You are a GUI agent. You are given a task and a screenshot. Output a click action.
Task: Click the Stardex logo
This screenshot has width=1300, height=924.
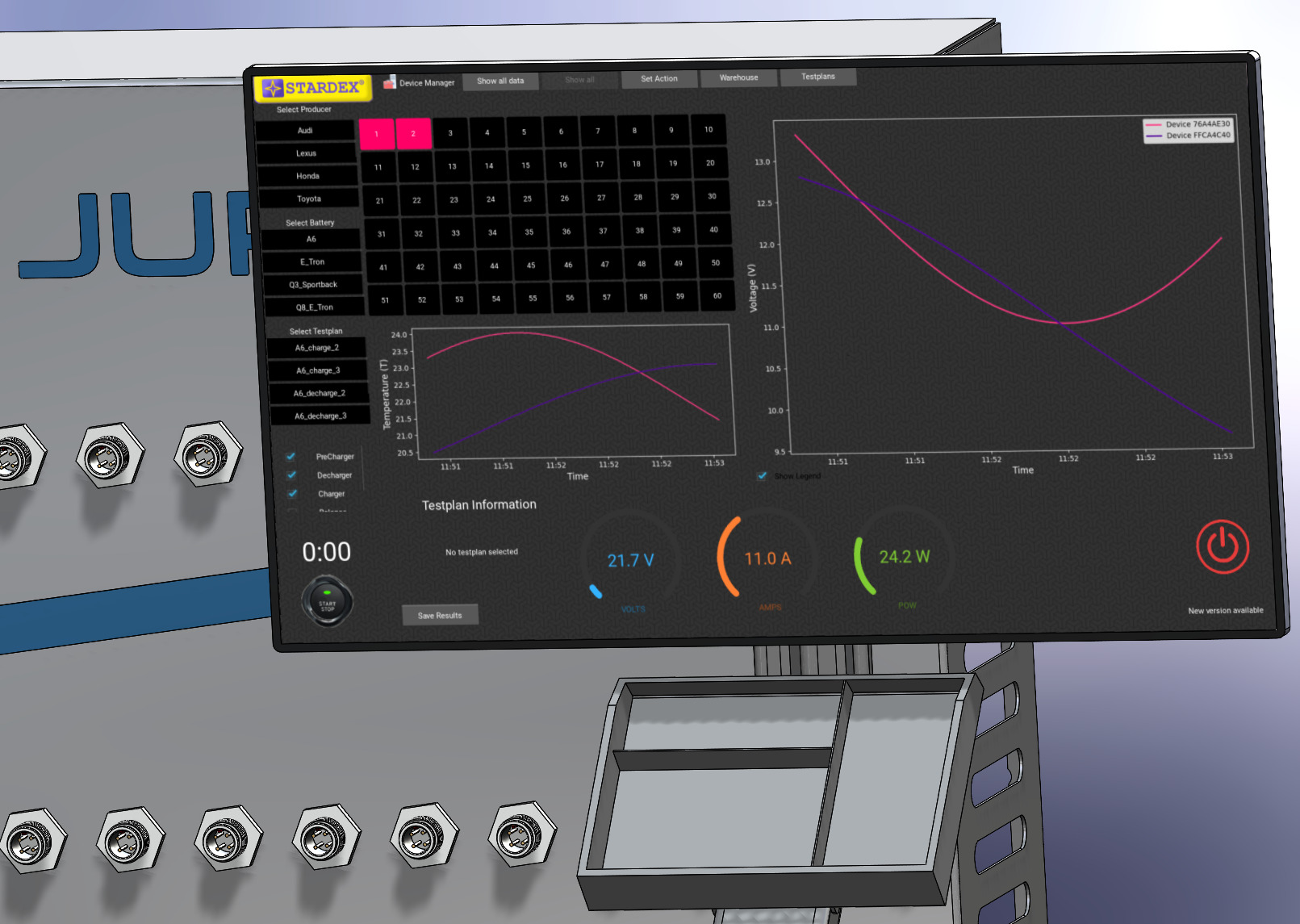click(313, 88)
